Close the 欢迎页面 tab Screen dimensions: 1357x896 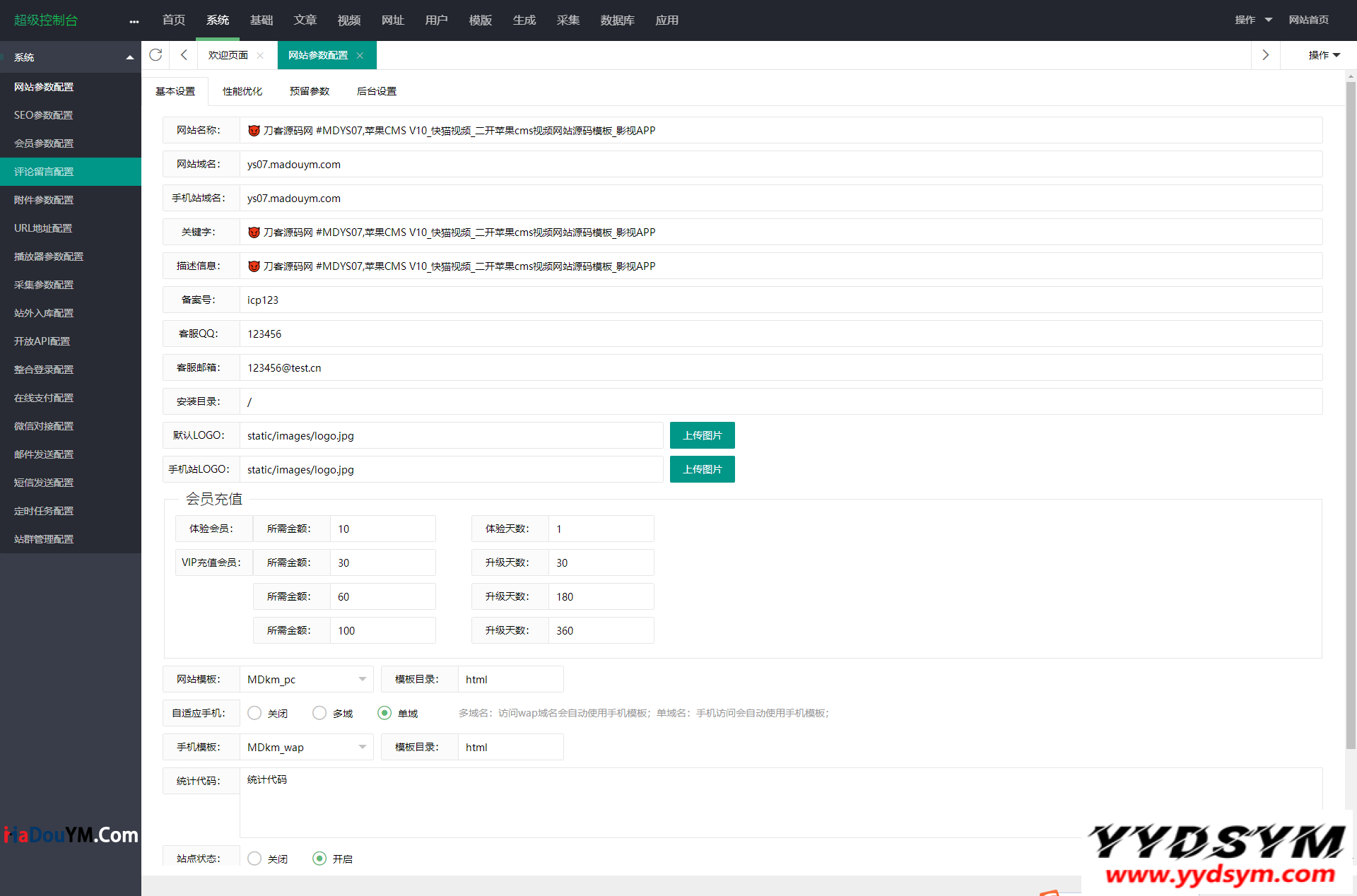pos(260,56)
